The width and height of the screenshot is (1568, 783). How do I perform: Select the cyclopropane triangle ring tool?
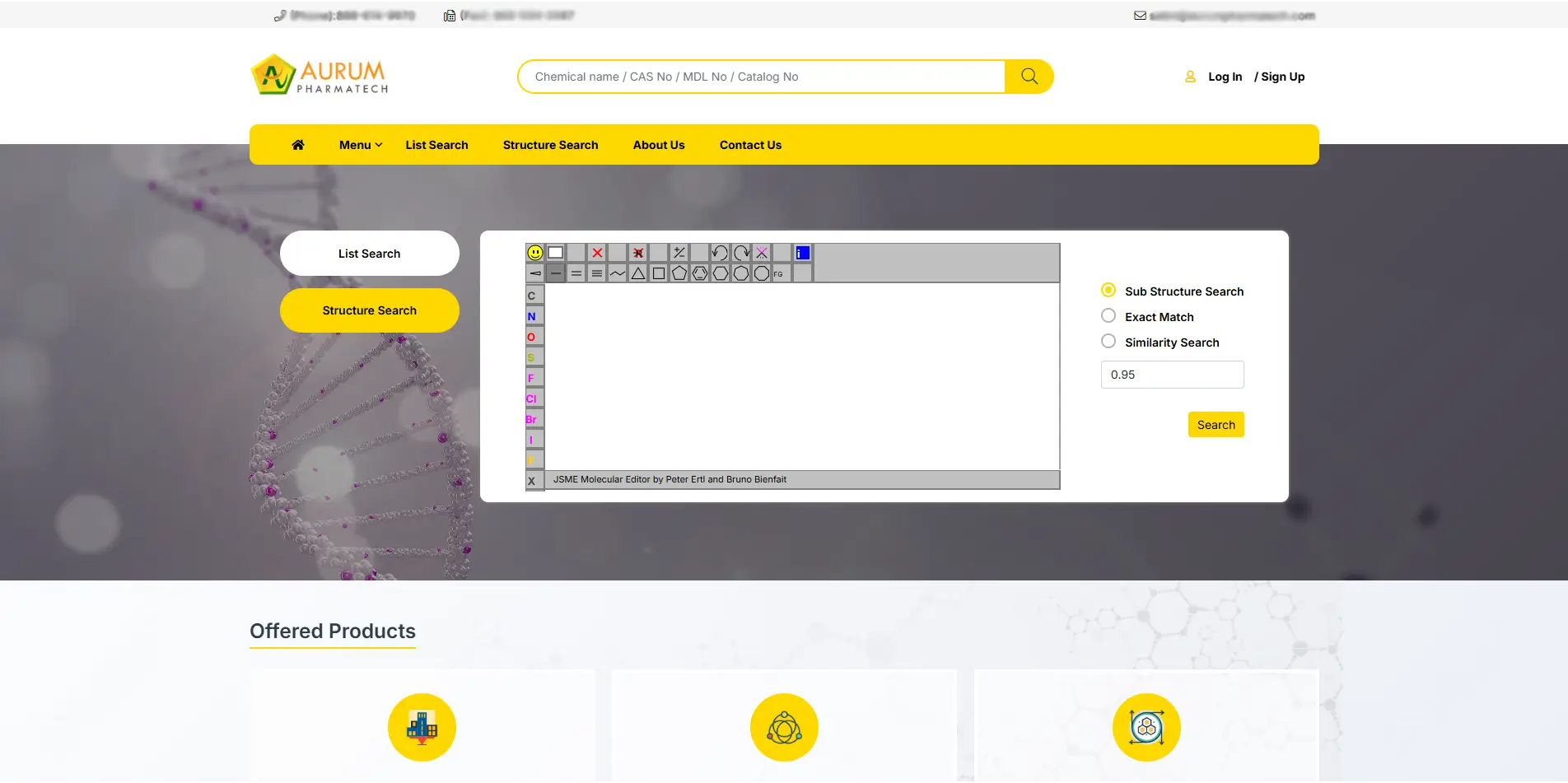[638, 273]
